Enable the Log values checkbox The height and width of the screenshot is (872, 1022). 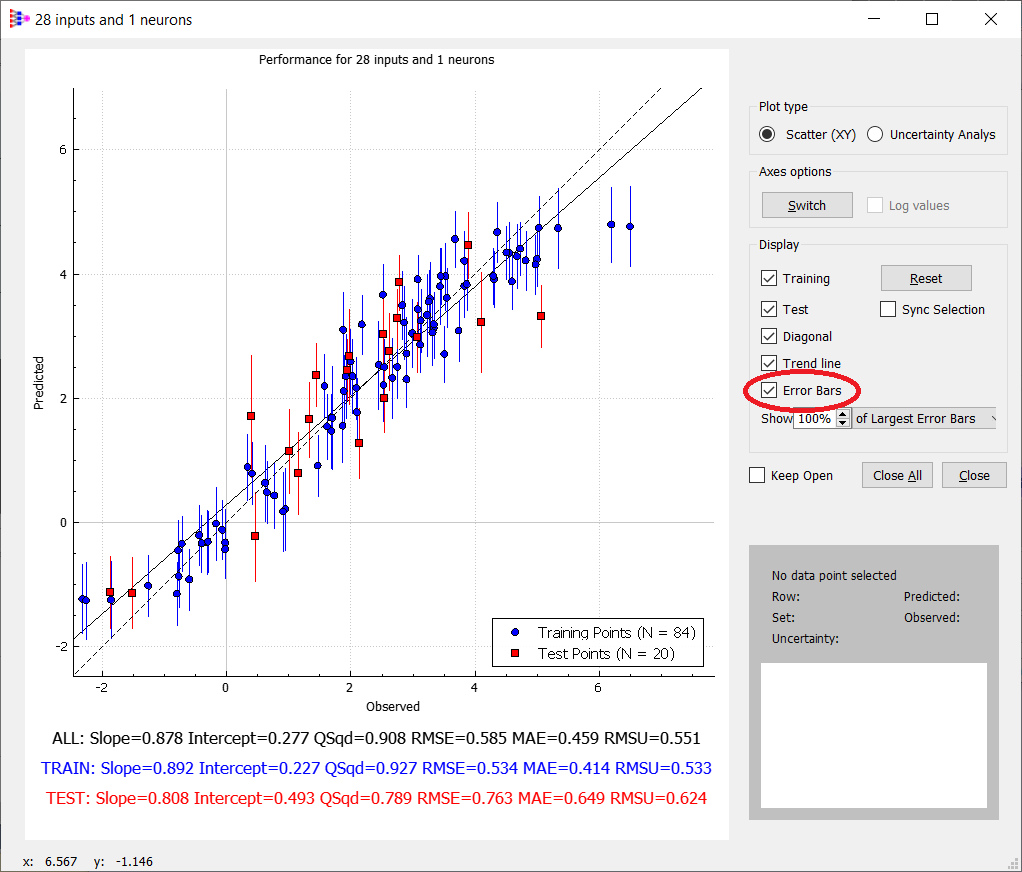point(875,205)
